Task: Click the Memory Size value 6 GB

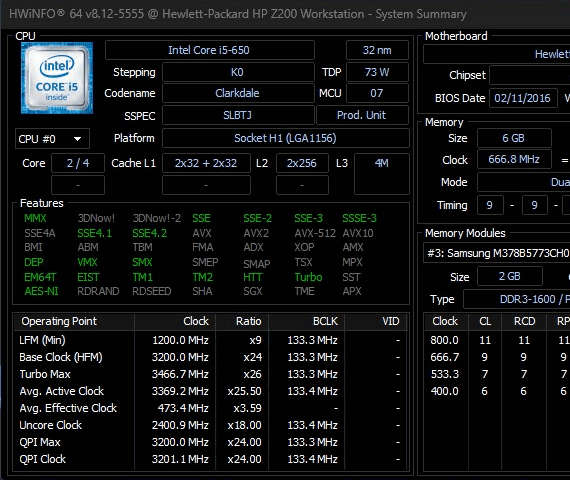Action: [514, 138]
